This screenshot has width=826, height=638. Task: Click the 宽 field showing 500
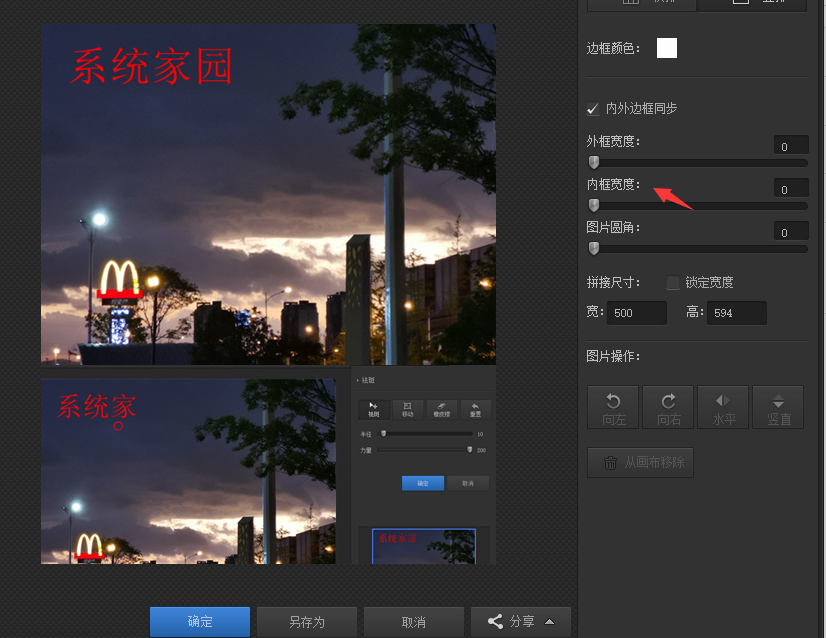(637, 313)
